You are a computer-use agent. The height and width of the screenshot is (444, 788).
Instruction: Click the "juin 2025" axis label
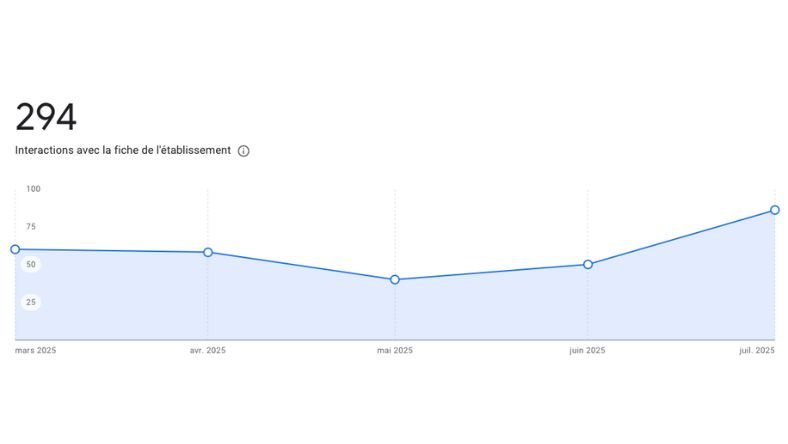(x=587, y=351)
